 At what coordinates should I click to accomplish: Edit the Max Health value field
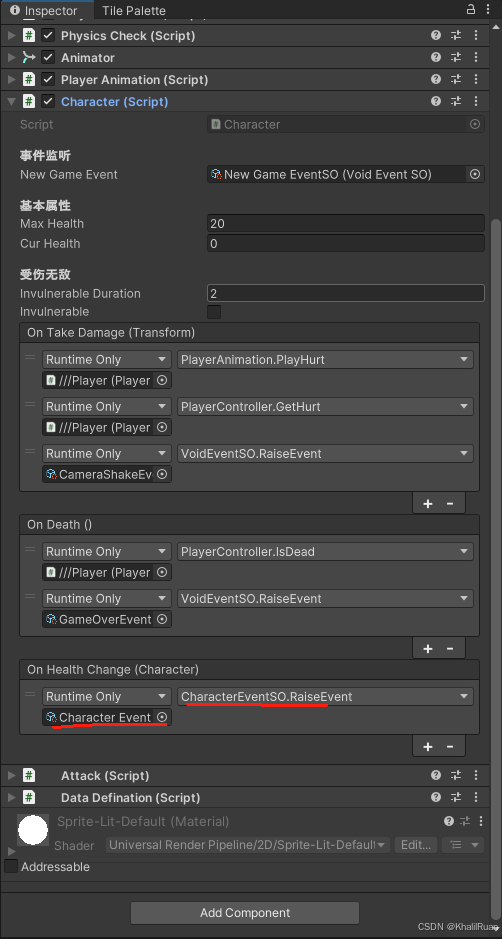coord(346,223)
